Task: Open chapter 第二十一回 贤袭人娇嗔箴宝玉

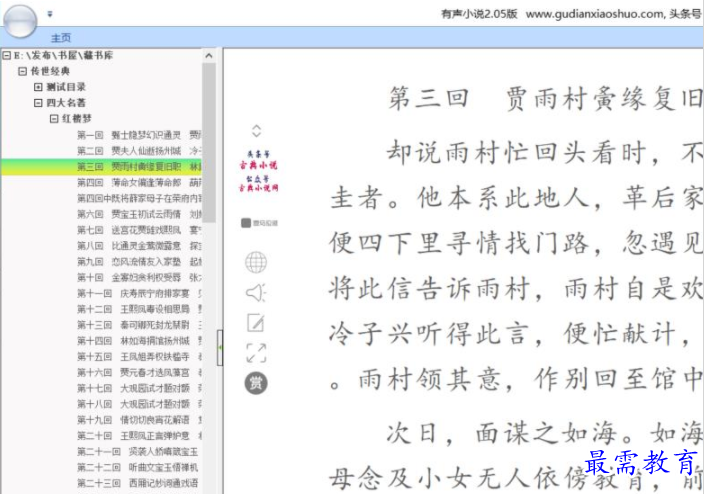Action: click(137, 452)
